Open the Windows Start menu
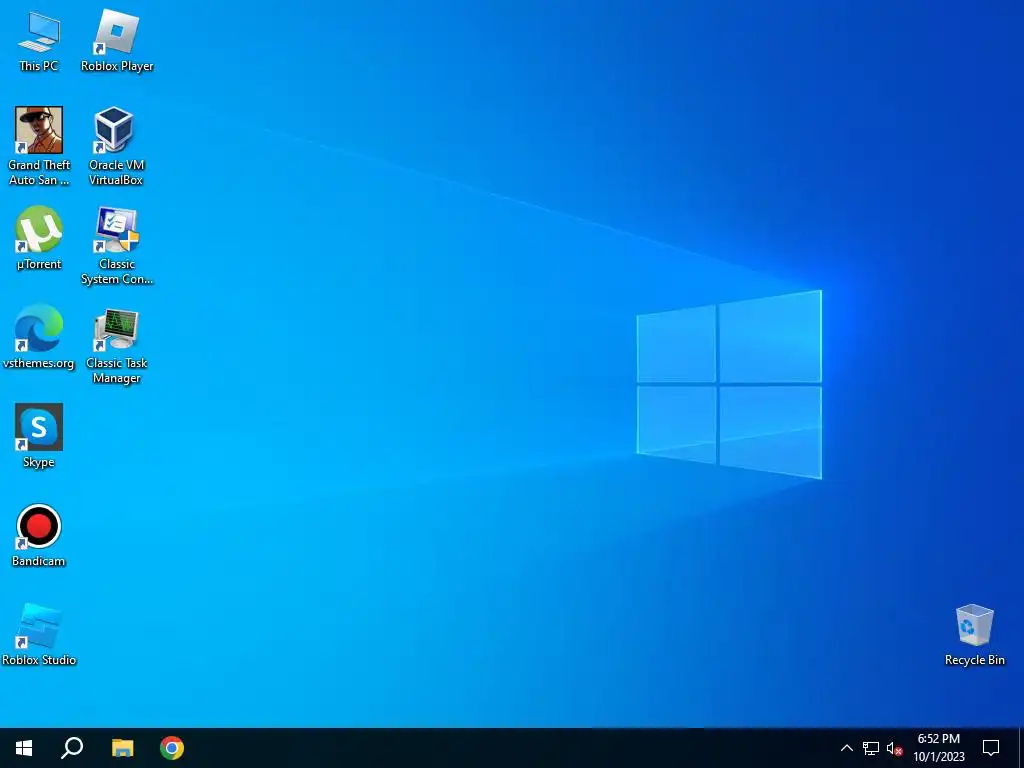 (x=24, y=748)
